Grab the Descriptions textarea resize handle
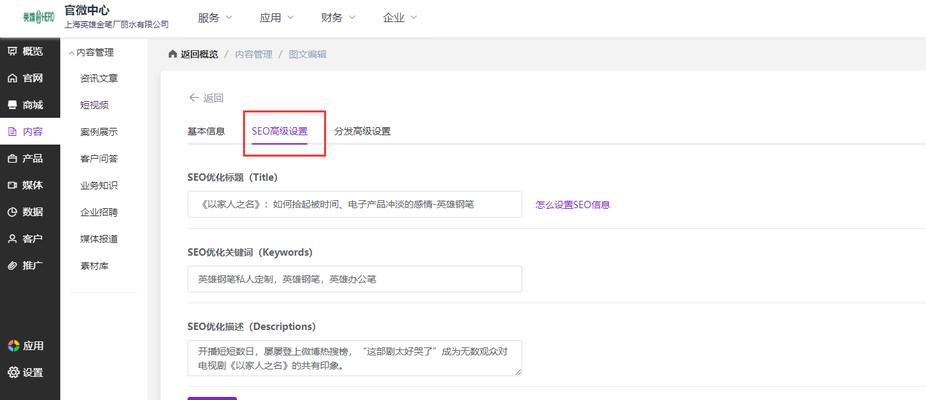Viewport: 926px width, 400px height. 519,373
